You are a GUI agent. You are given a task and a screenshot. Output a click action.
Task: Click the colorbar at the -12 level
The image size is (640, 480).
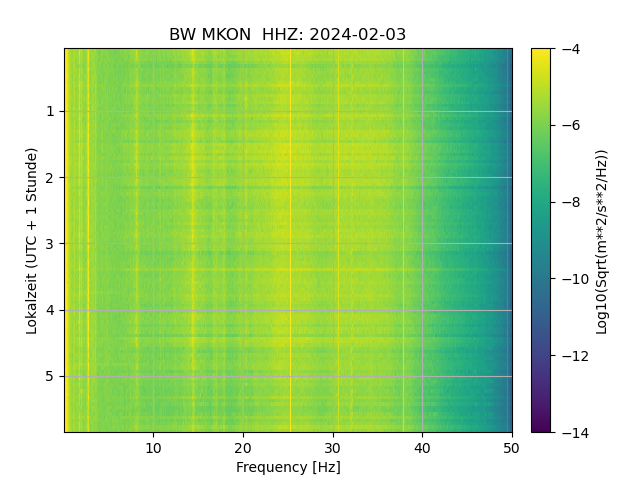(541, 356)
